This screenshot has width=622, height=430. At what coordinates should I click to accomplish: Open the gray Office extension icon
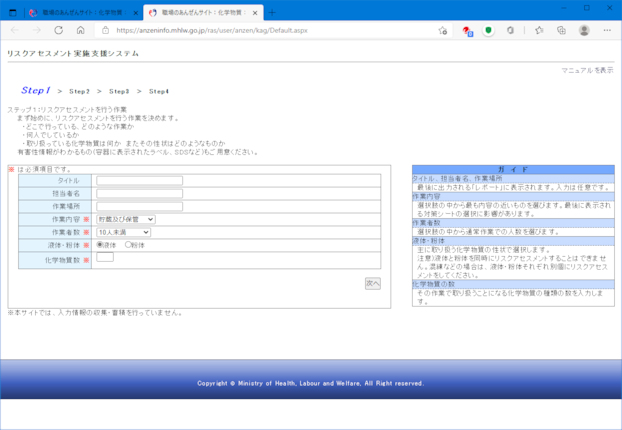pyautogui.click(x=510, y=30)
